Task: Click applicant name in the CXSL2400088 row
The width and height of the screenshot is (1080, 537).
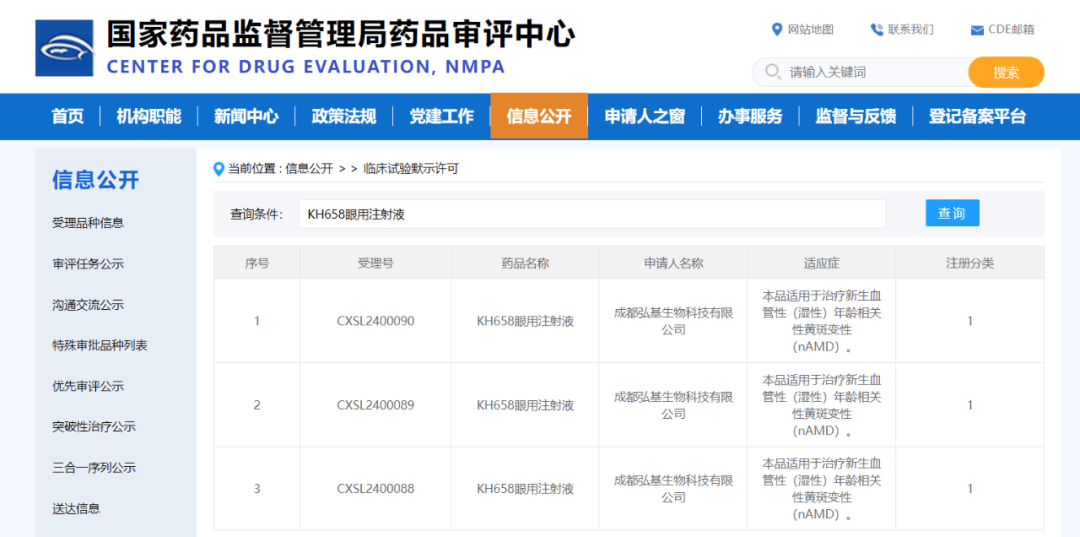Action: 674,489
